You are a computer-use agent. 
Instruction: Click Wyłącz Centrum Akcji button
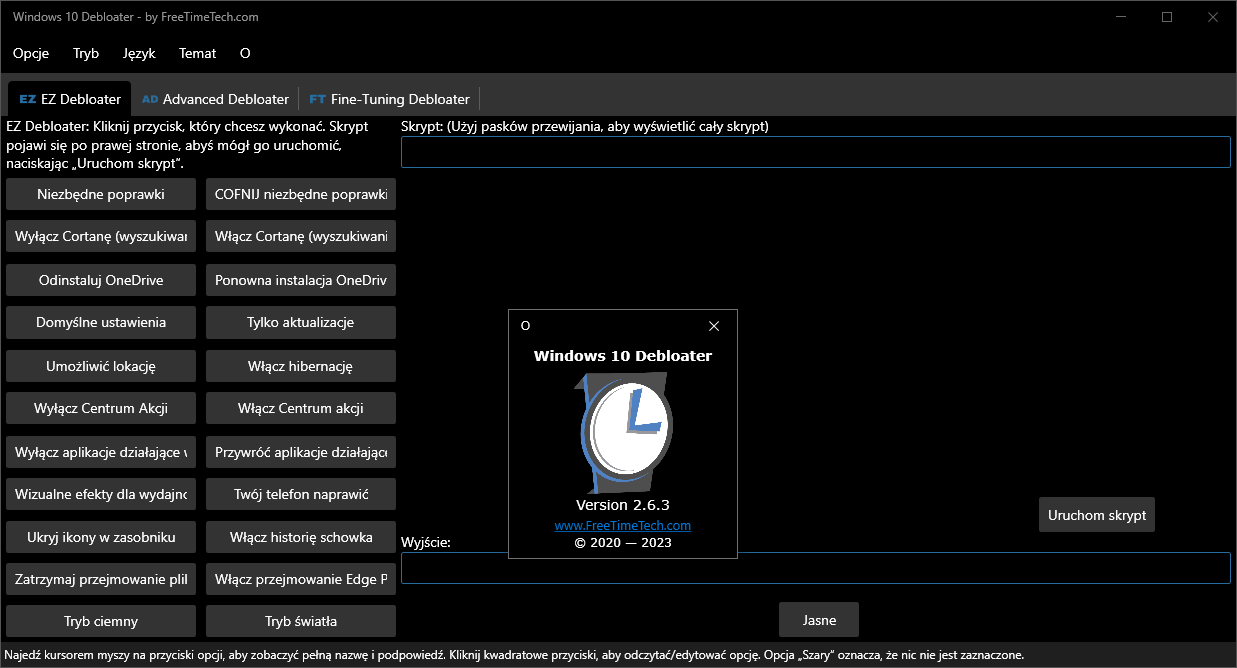101,408
